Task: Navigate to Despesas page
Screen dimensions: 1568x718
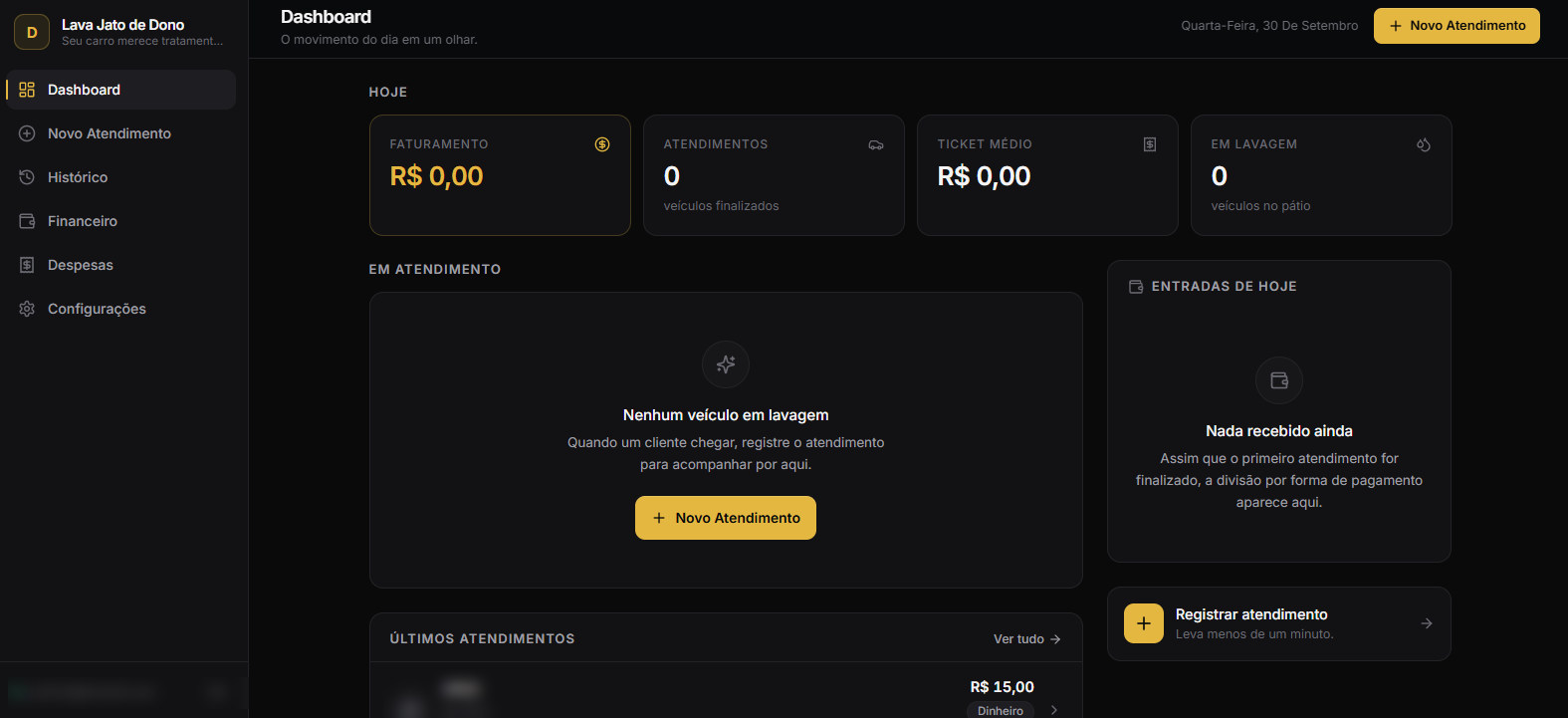Action: pyautogui.click(x=120, y=265)
